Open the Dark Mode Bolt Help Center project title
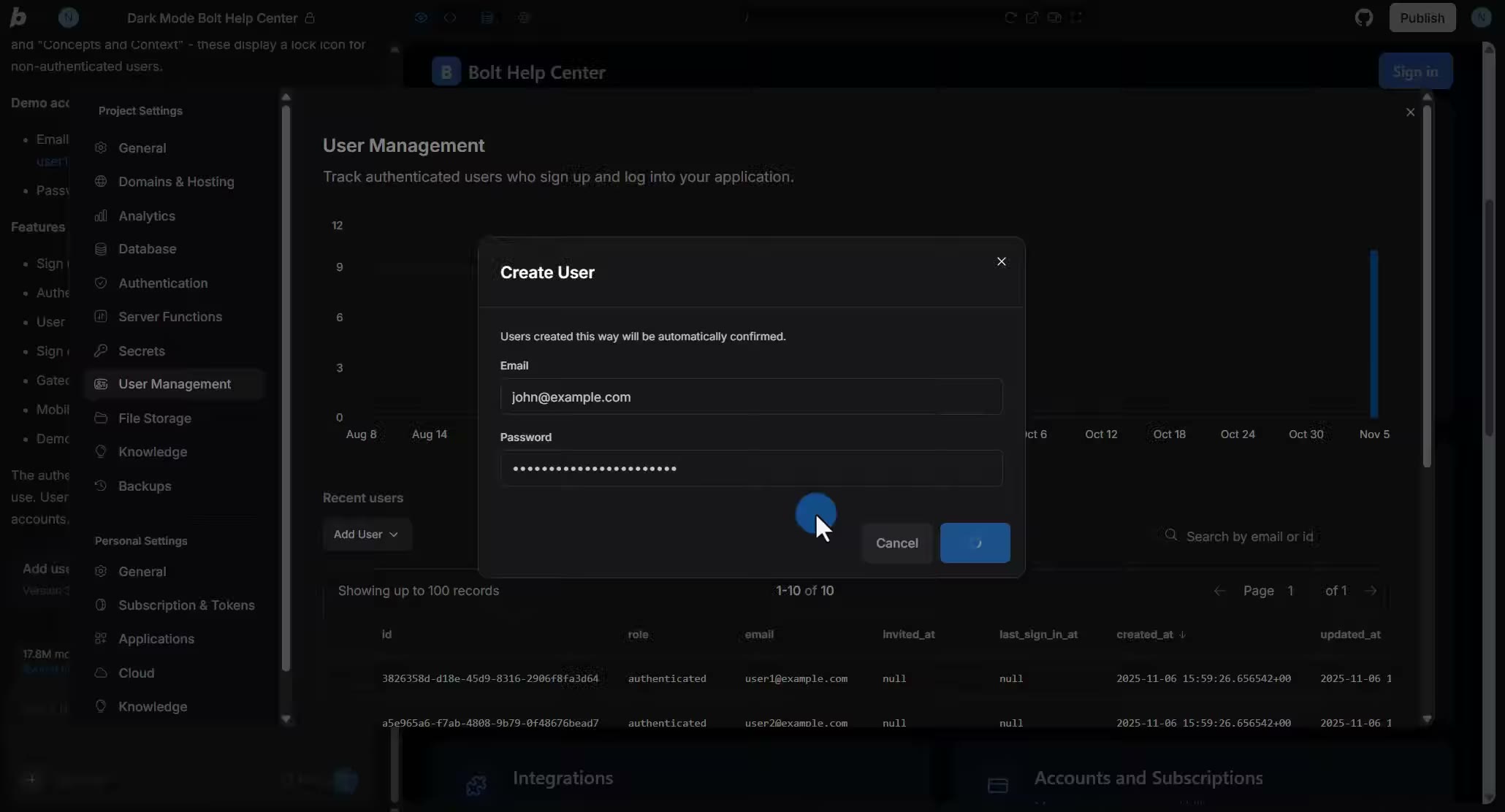This screenshot has height=812, width=1505. click(x=212, y=18)
